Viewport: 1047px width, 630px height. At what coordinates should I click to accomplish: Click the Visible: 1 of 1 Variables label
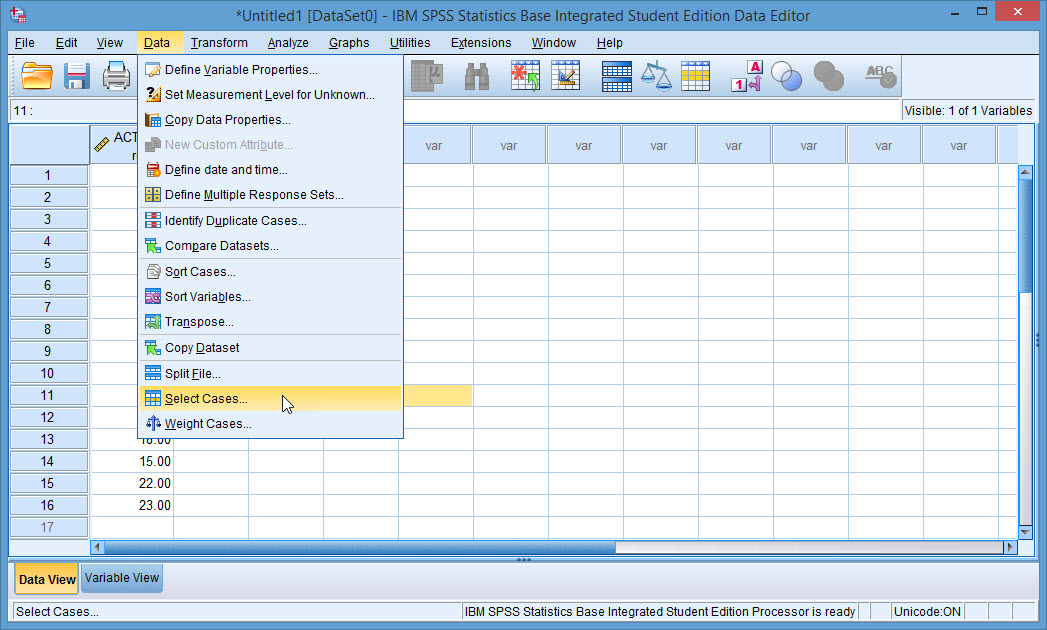point(968,111)
